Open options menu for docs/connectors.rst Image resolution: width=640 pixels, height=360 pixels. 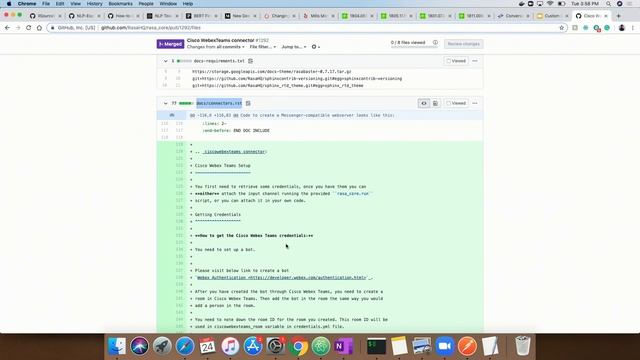click(475, 103)
